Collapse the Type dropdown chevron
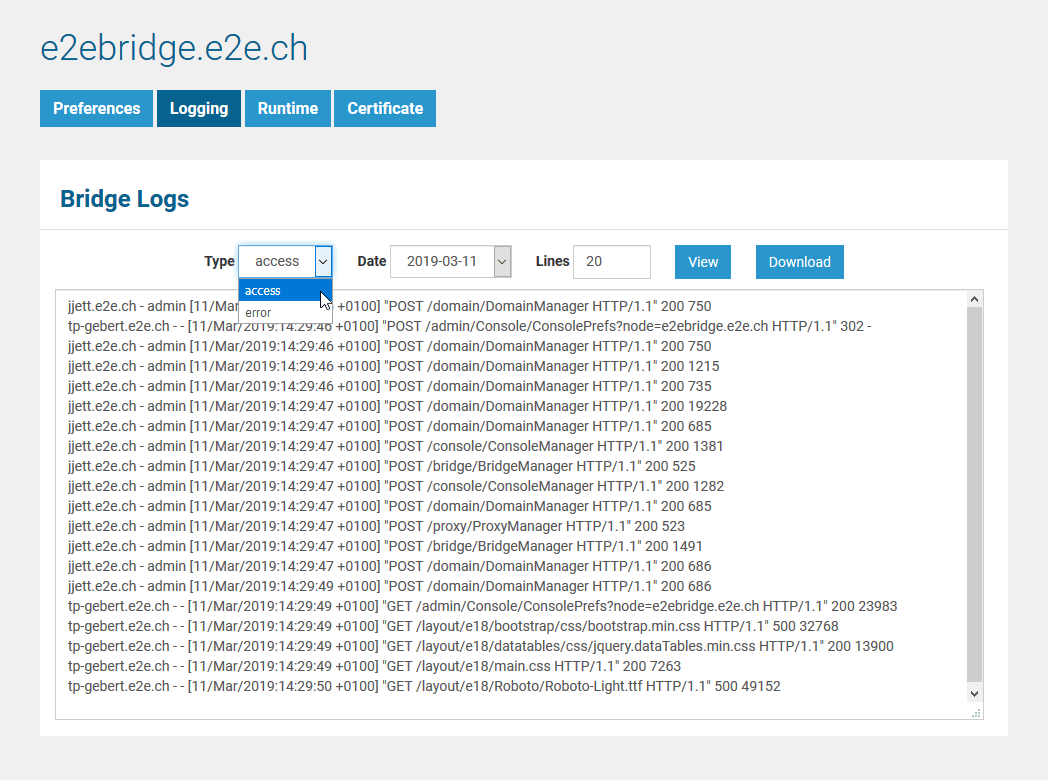The image size is (1048, 780). click(323, 261)
